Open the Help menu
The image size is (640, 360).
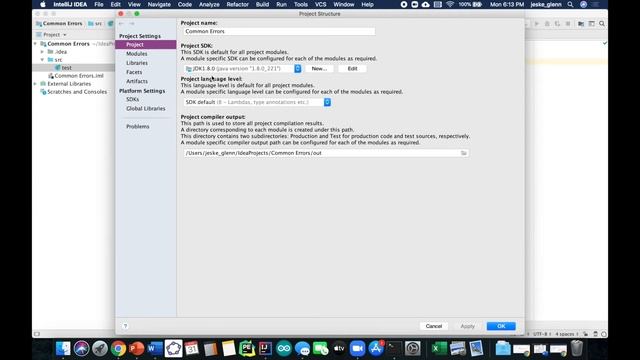click(x=367, y=4)
